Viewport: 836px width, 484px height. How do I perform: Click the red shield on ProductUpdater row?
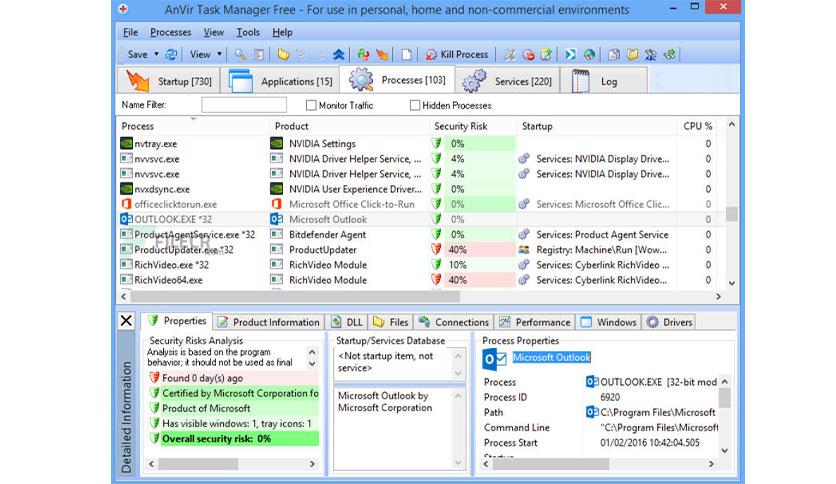[x=436, y=249]
